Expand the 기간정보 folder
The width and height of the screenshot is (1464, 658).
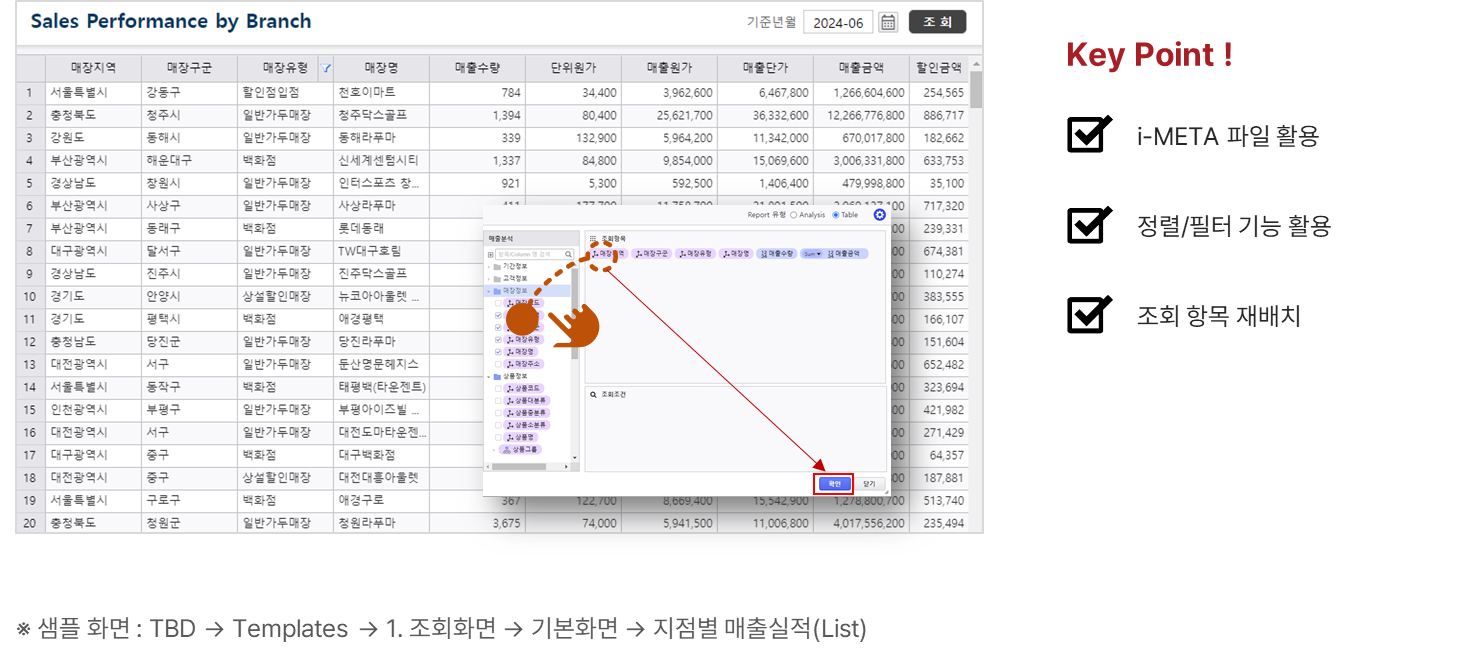489,267
